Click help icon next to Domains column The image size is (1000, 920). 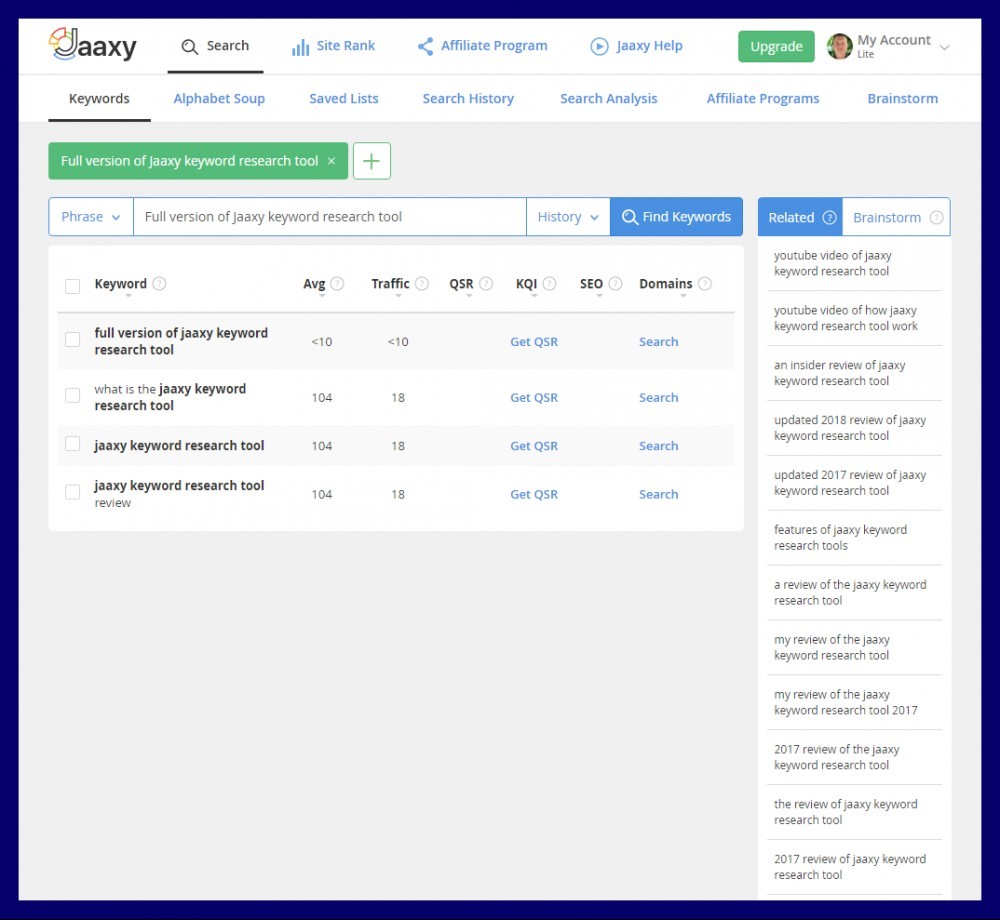705,283
